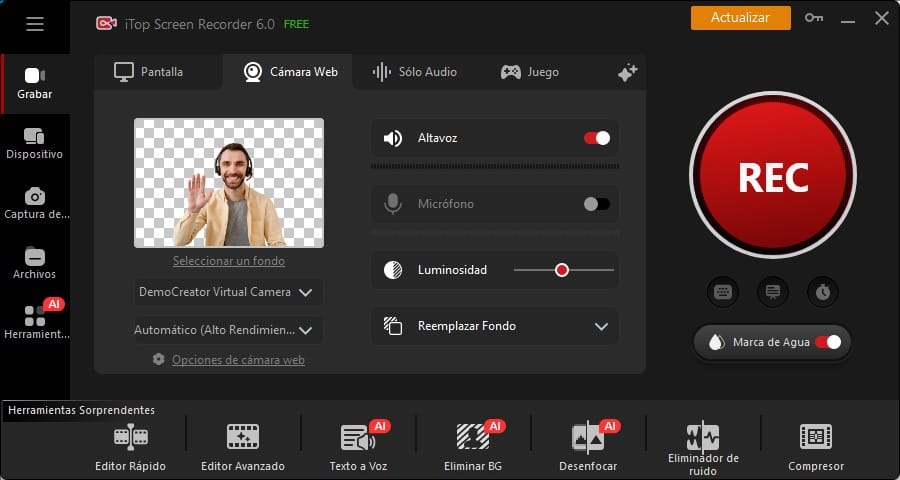Click the Seleccionar un fondo link
The image size is (900, 480).
229,261
